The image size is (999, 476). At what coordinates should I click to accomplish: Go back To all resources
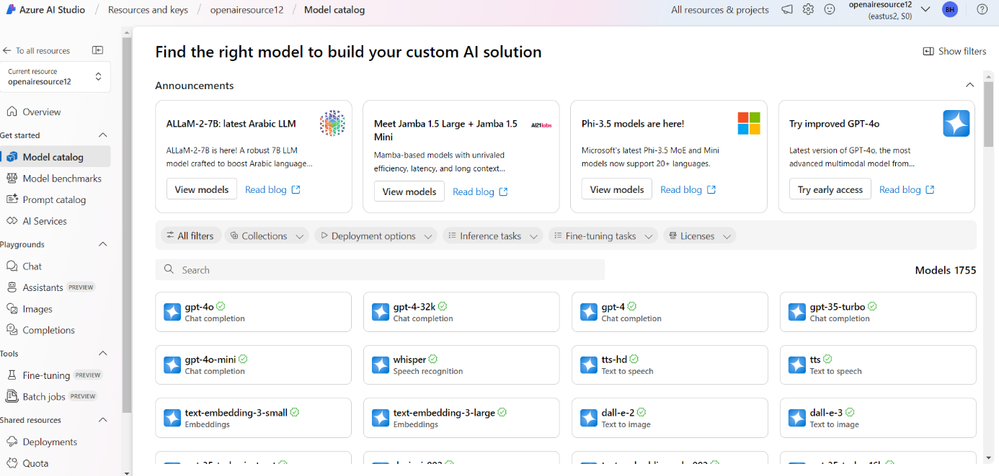pyautogui.click(x=36, y=50)
